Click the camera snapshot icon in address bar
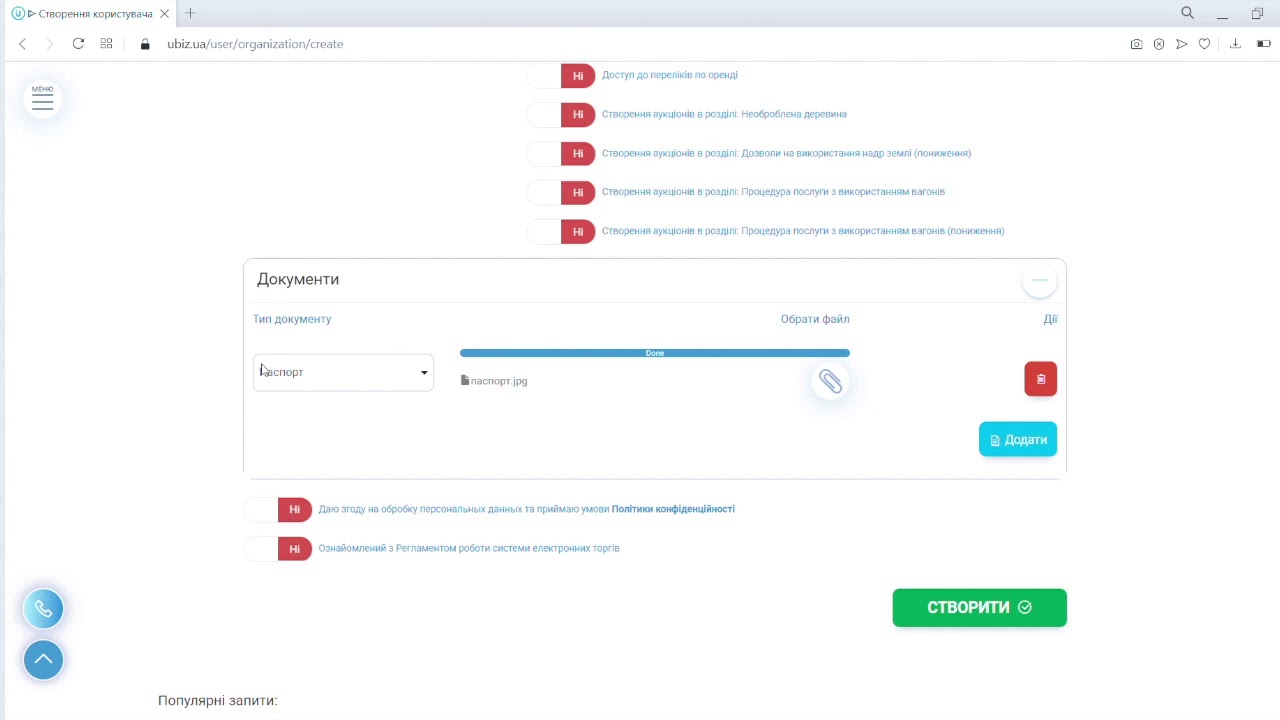 click(1136, 44)
